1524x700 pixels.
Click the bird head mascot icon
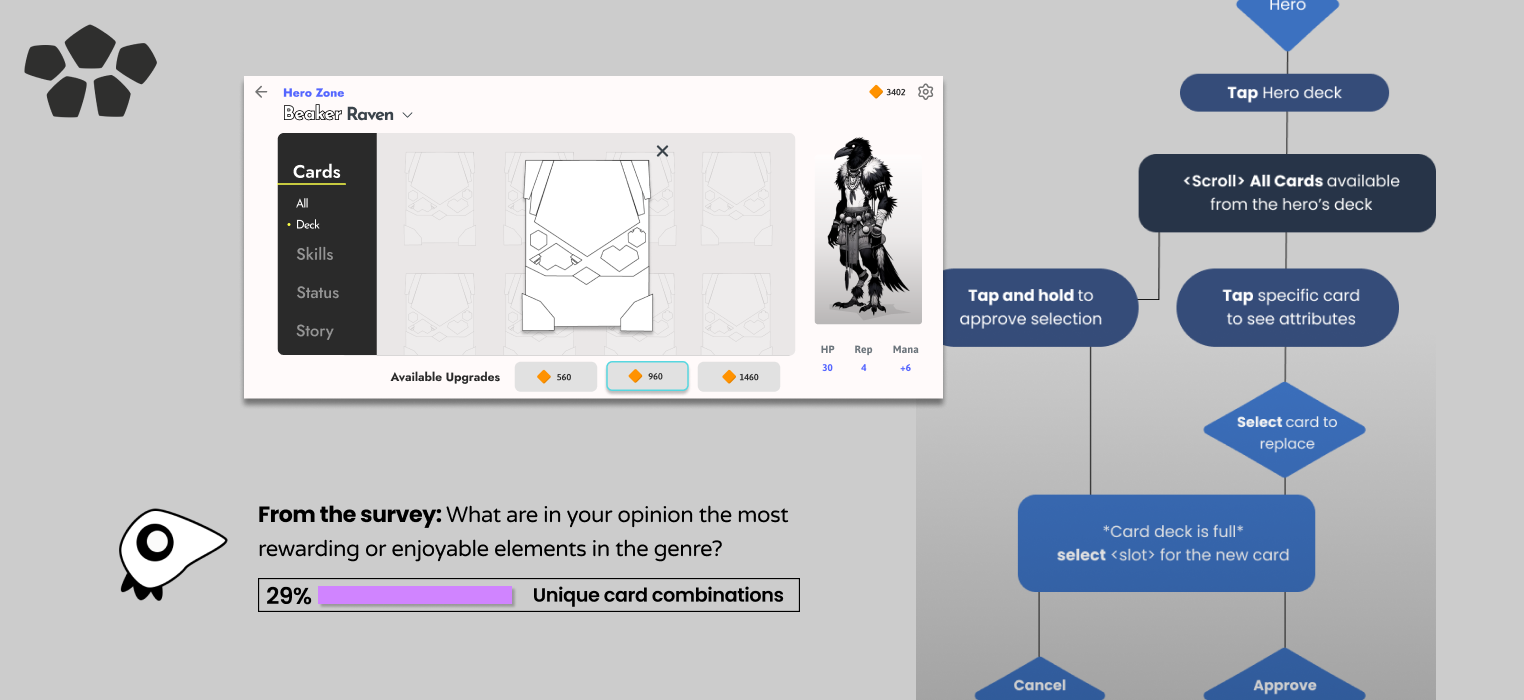tap(167, 552)
